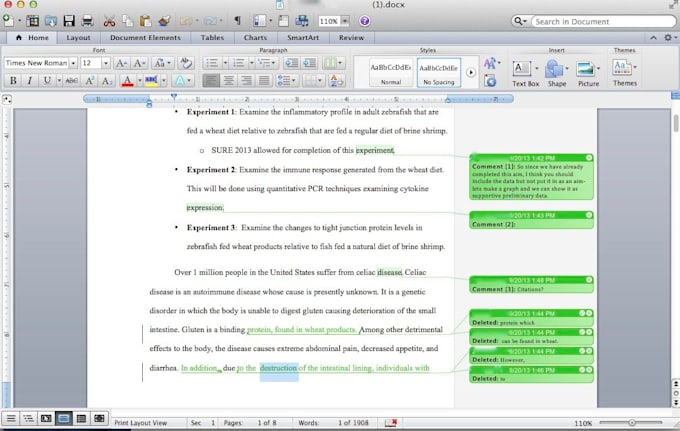
Task: Click the zoom slider in status bar
Action: [632, 422]
